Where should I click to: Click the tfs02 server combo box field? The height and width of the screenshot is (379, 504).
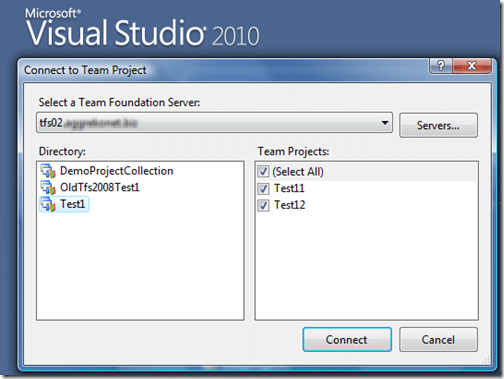pyautogui.click(x=214, y=123)
